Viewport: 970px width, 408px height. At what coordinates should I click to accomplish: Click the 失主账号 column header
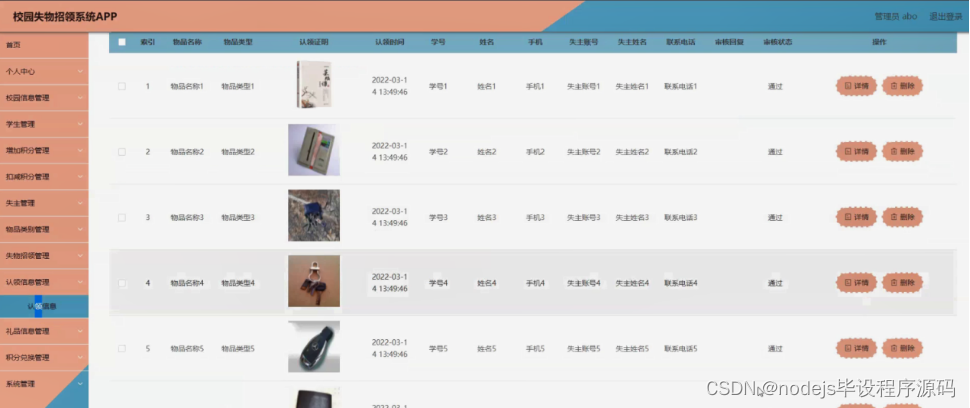point(583,42)
